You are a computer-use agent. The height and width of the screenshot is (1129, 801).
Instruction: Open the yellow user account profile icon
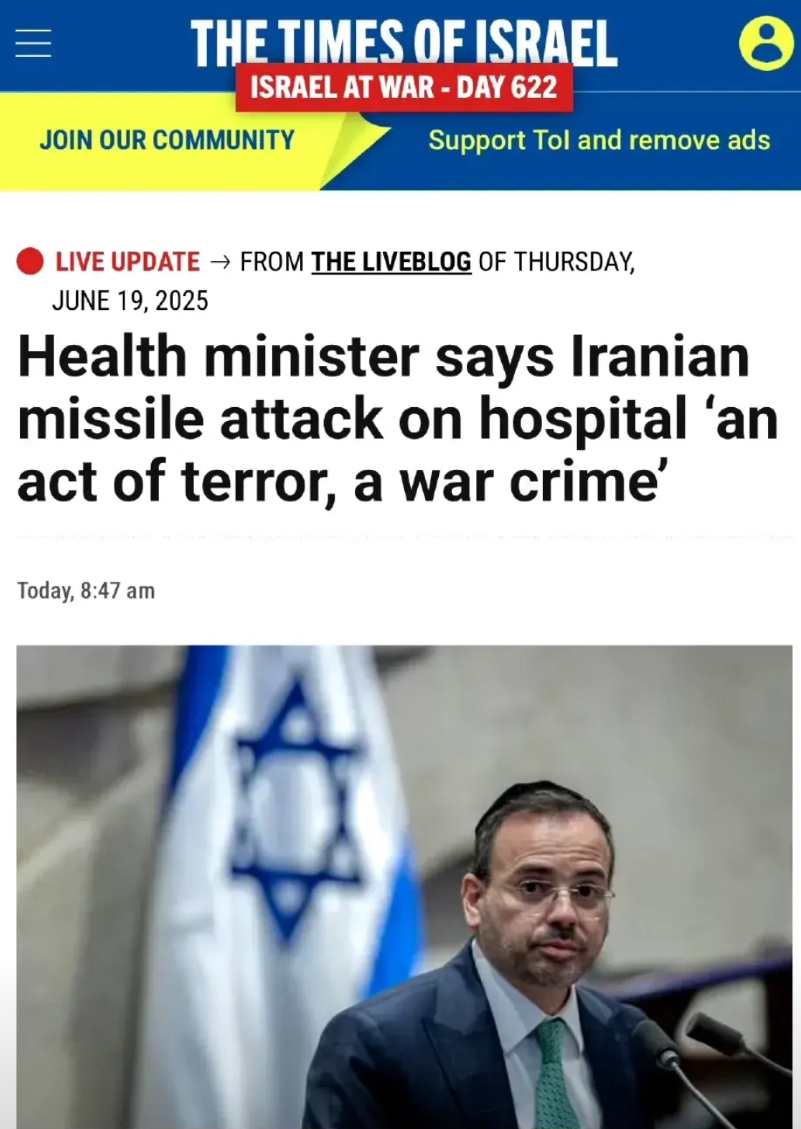[766, 43]
